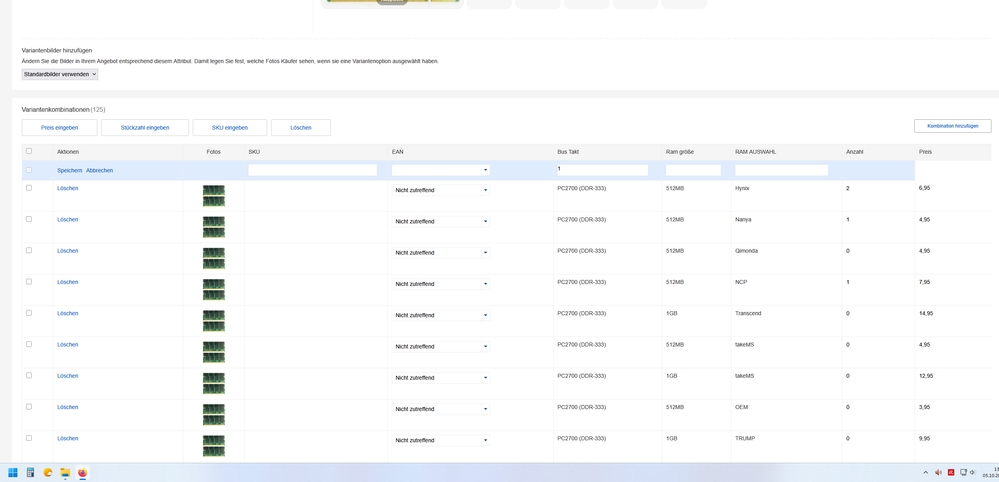
Task: Select the TRUMP row checkbox
Action: pyautogui.click(x=29, y=438)
